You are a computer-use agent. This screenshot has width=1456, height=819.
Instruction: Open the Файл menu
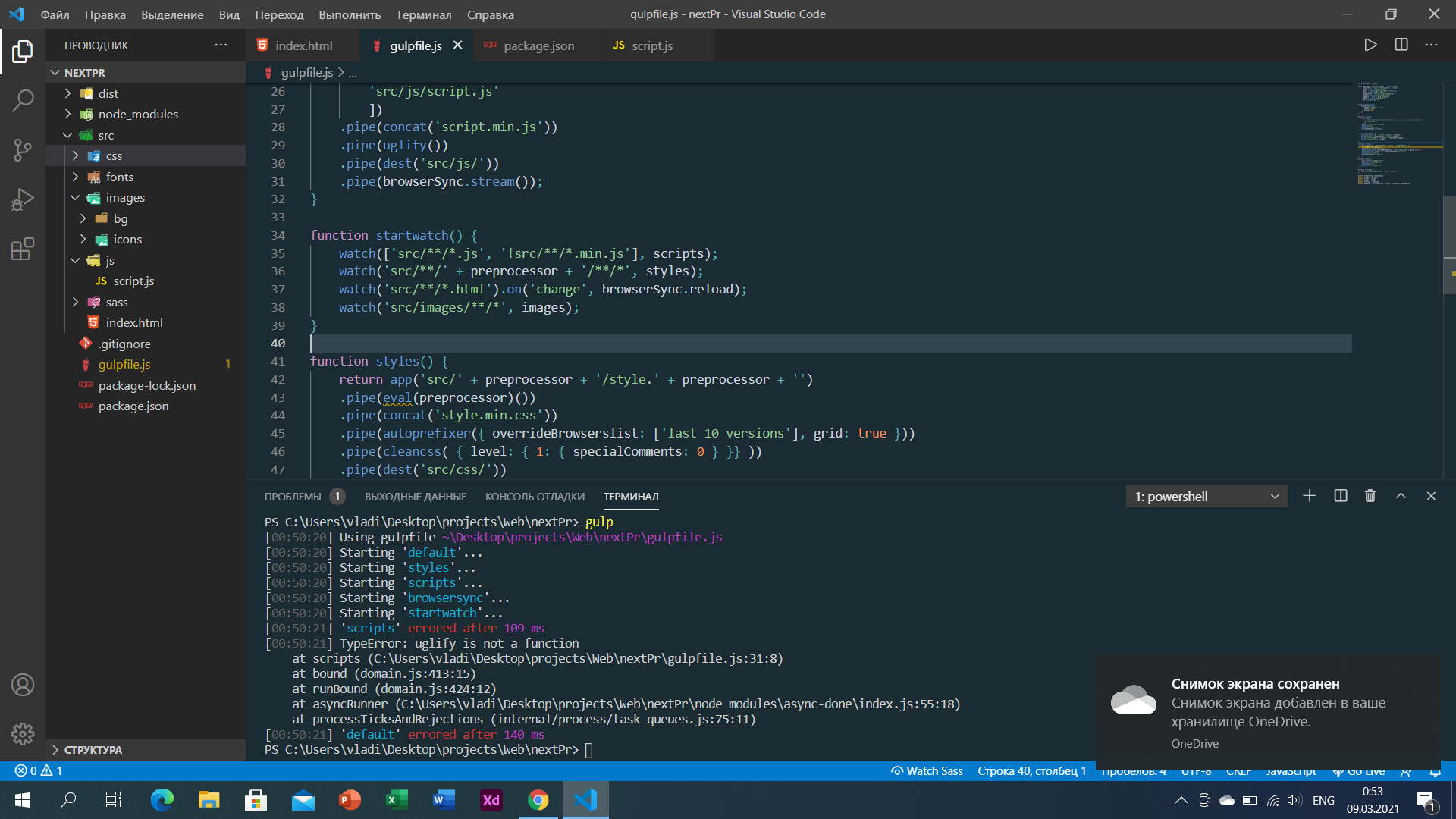click(x=55, y=14)
